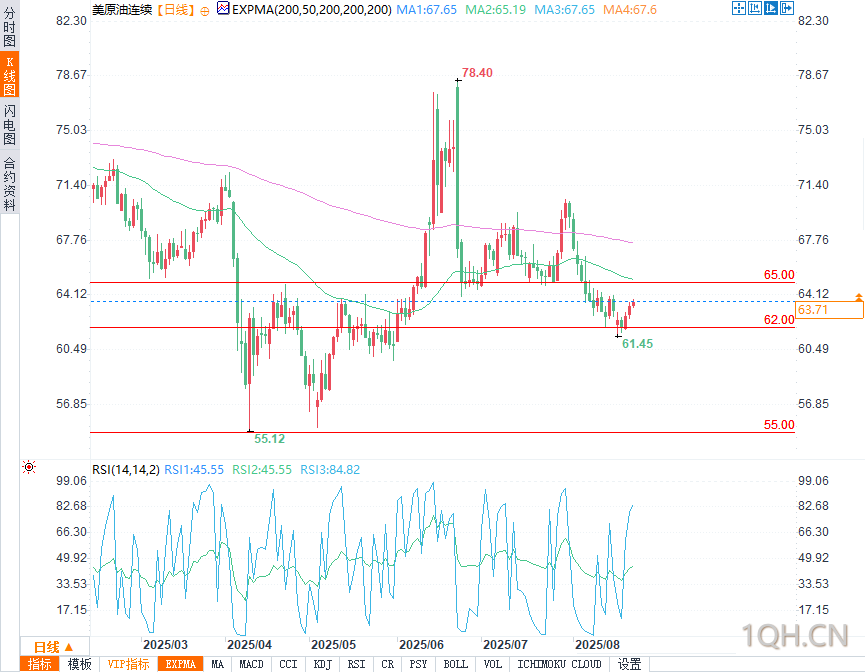865x672 pixels.
Task: Click the crosshair cursor icon at top right
Action: click(x=738, y=8)
